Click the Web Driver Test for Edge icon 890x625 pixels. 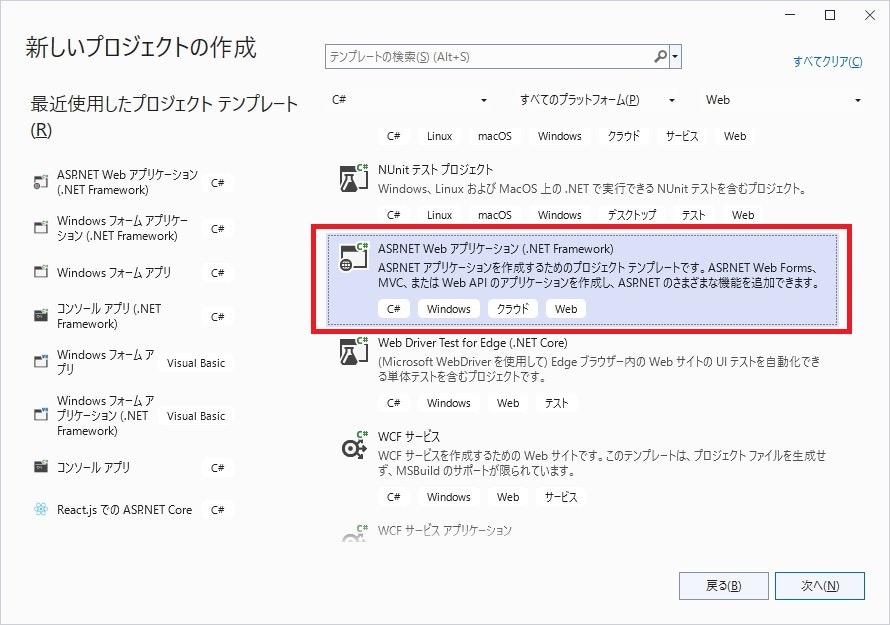[x=354, y=351]
